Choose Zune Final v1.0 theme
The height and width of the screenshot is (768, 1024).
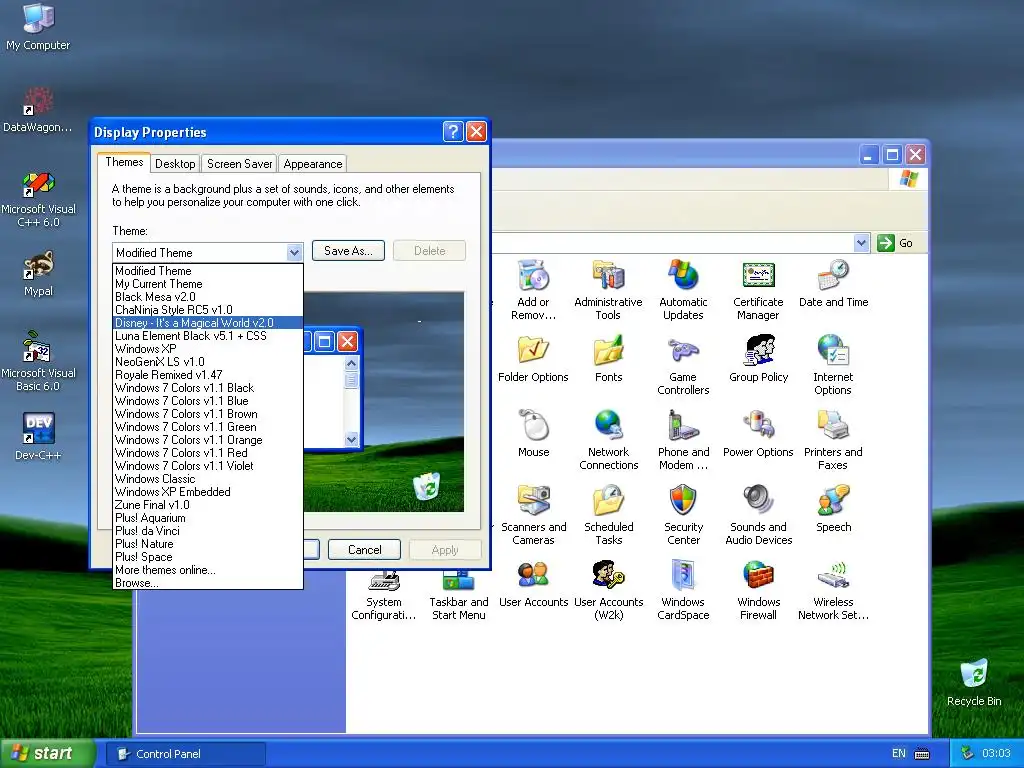pyautogui.click(x=208, y=505)
